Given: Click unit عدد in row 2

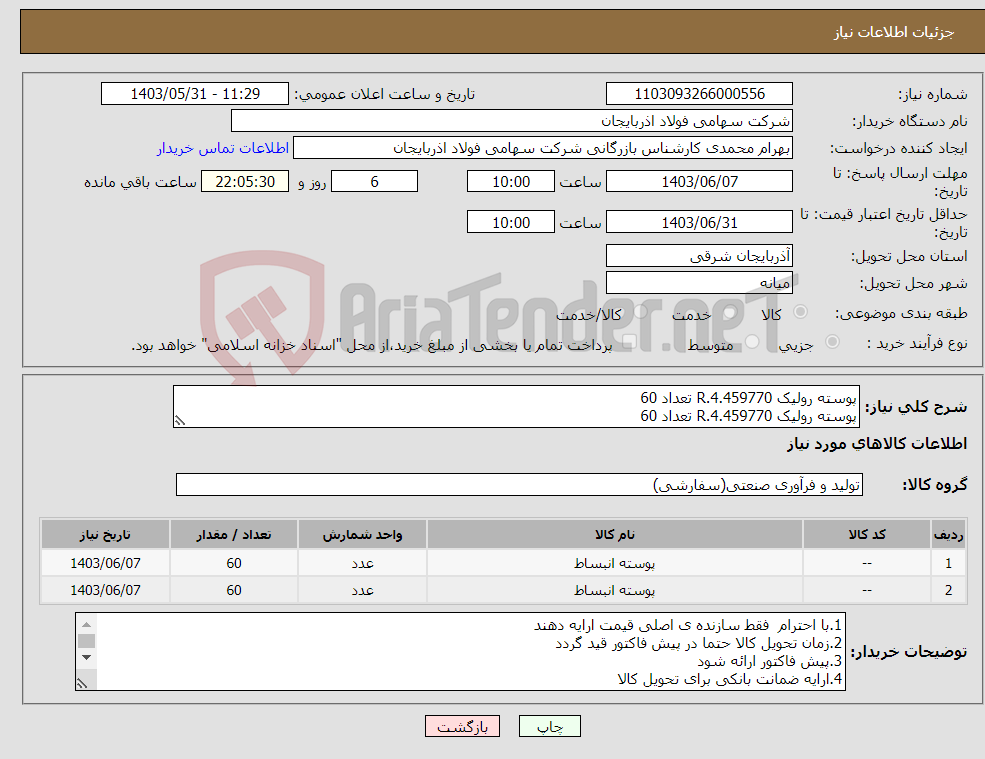Looking at the screenshot, I should [362, 590].
